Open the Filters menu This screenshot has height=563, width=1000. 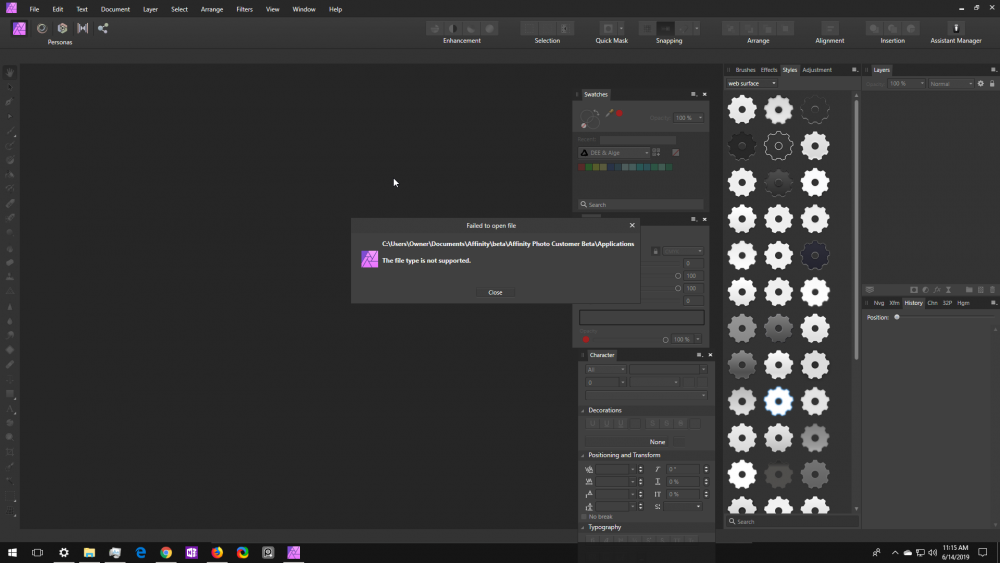click(x=244, y=9)
